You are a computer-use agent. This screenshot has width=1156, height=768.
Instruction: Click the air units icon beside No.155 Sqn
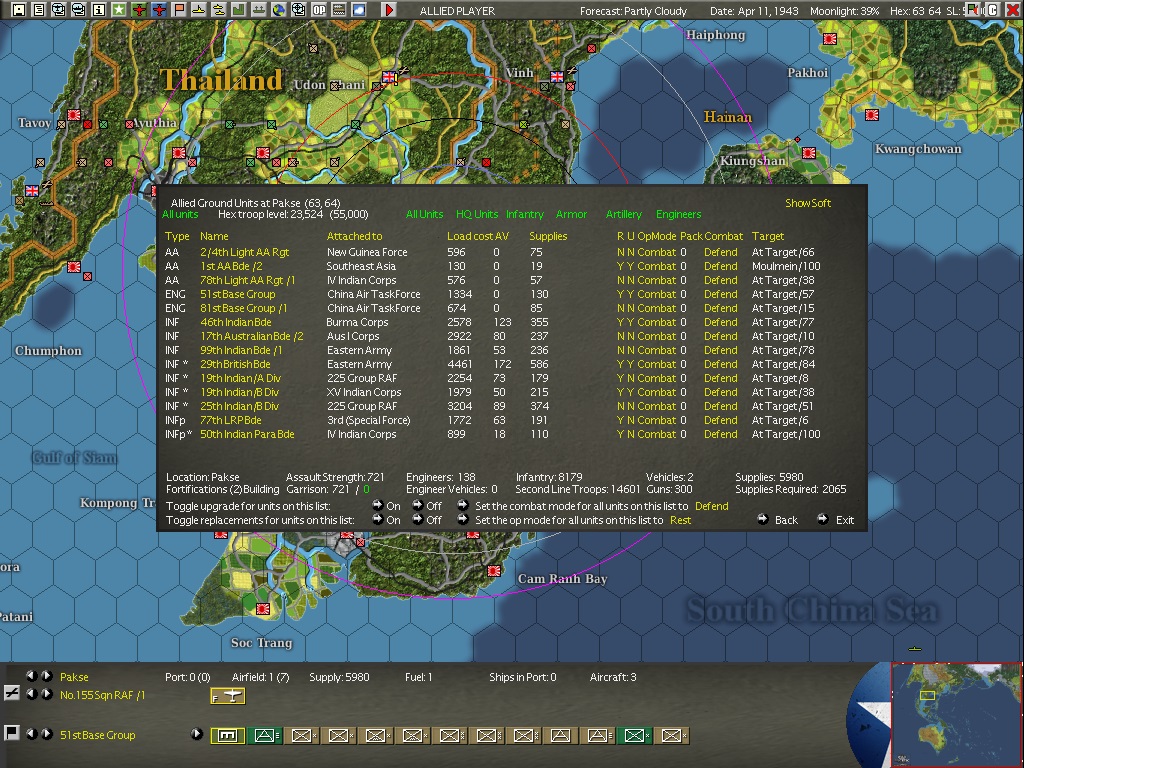click(12, 693)
